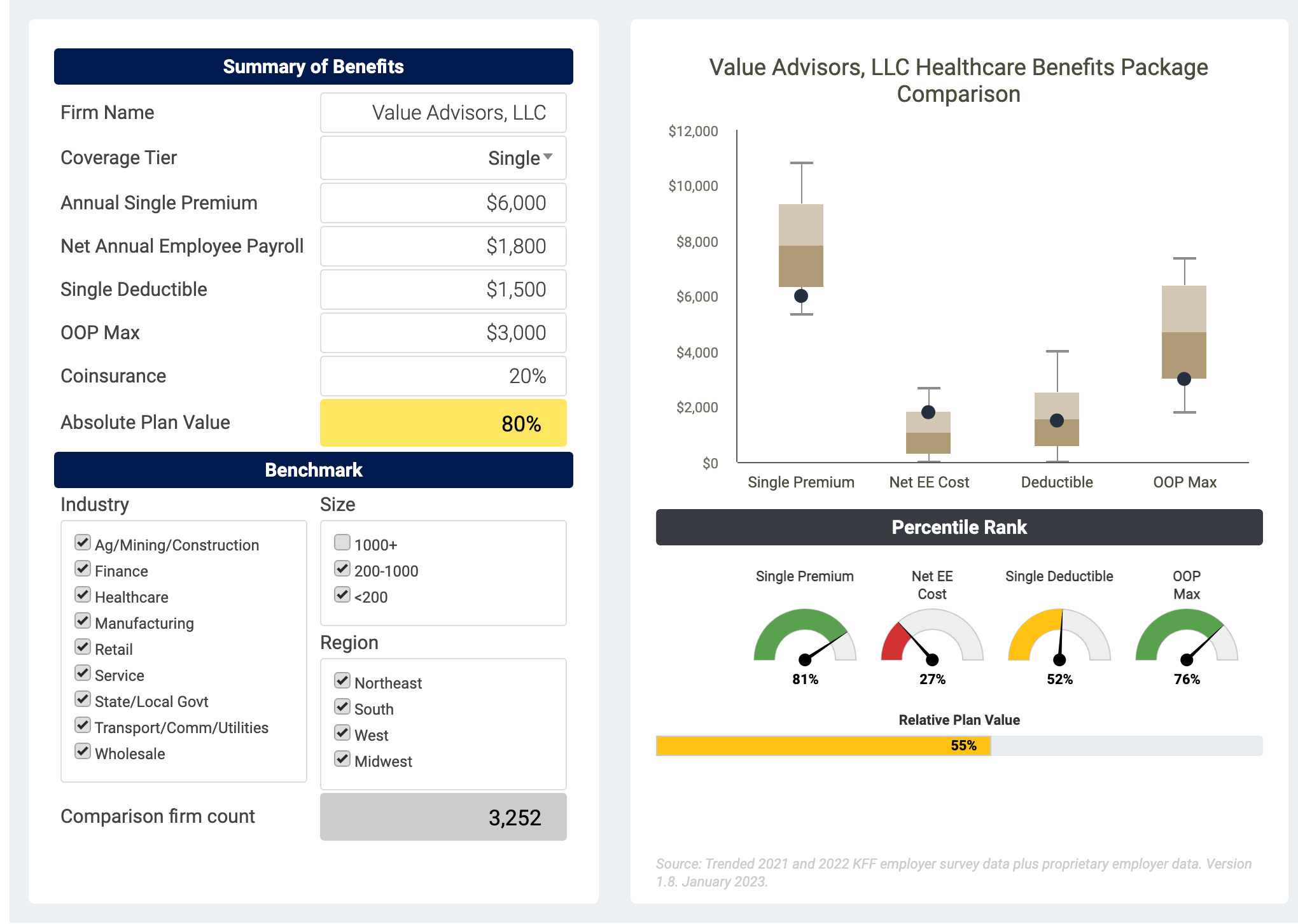Edit the Single Deductible value

[x=443, y=290]
